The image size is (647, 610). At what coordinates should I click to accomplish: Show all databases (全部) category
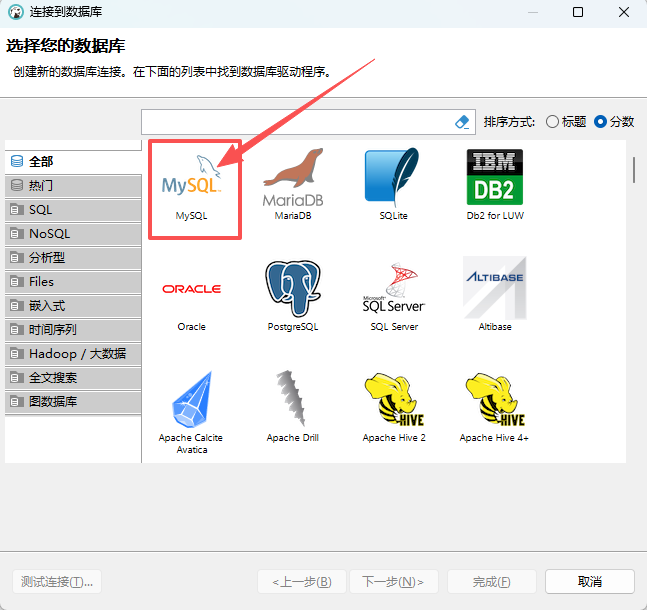[73, 161]
